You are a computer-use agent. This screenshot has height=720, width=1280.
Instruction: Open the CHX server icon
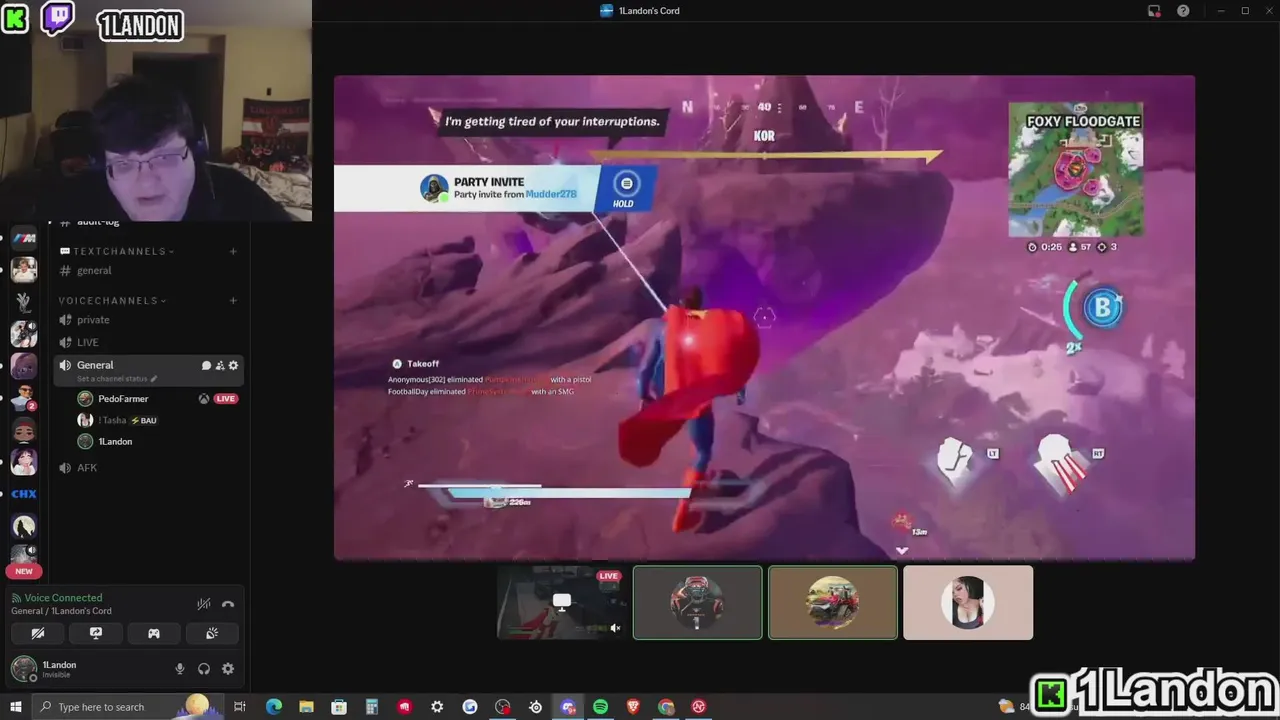[x=24, y=494]
